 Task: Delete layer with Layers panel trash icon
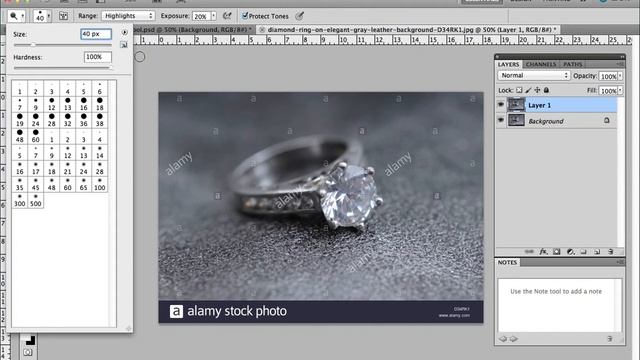[x=611, y=251]
